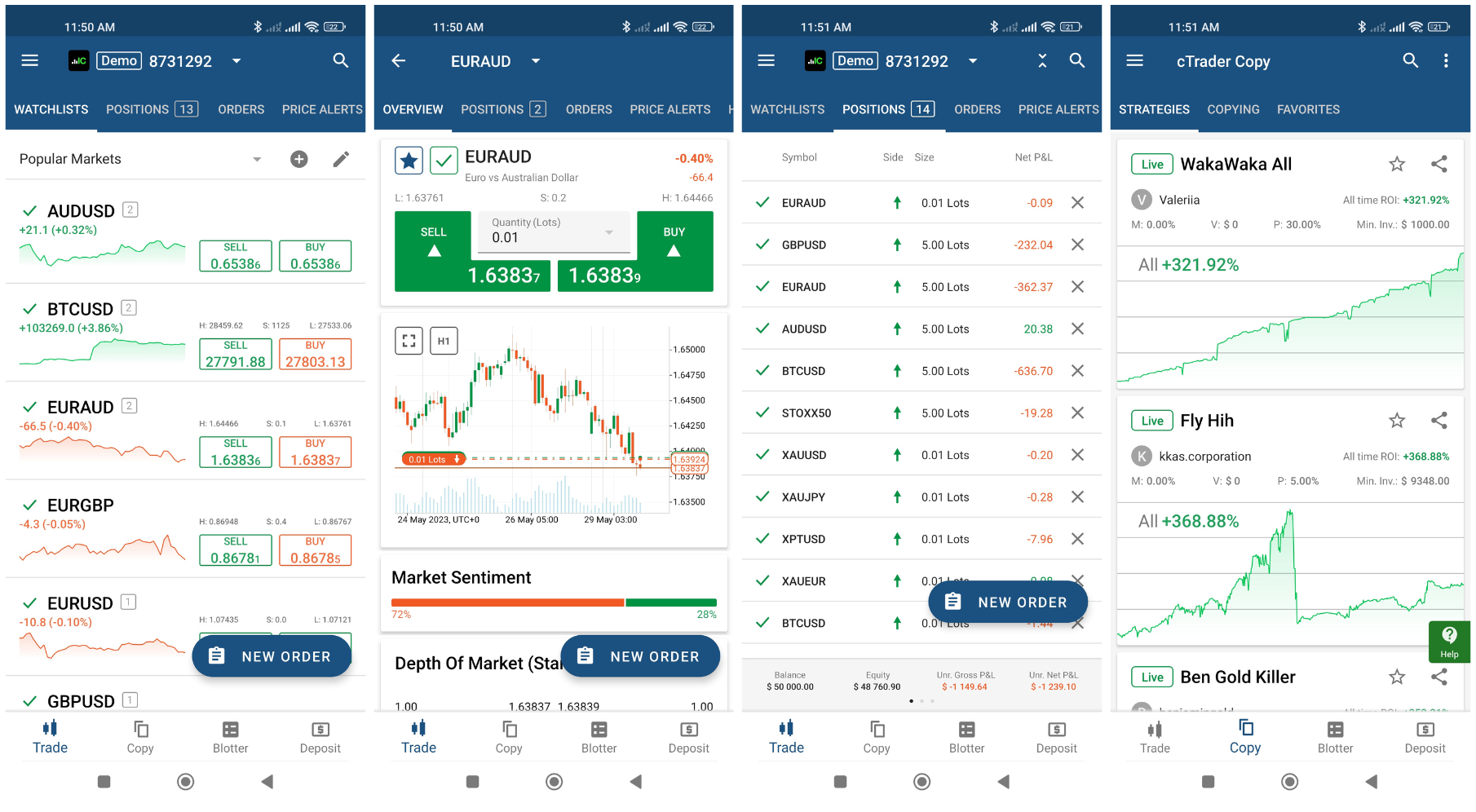The image size is (1476, 812).
Task: Open the chart fullscreen view icon
Action: point(409,341)
